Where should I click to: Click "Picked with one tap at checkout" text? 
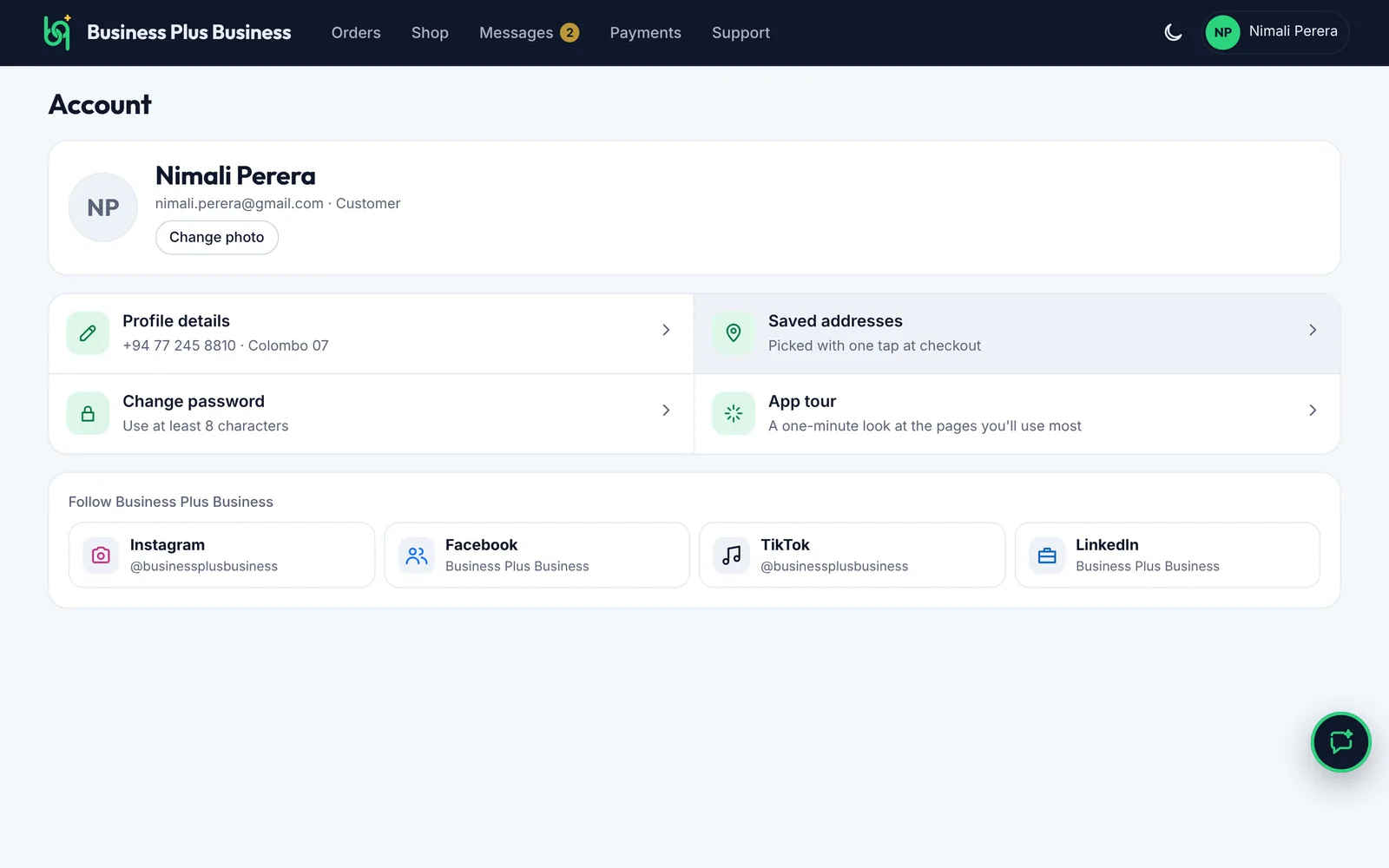click(x=874, y=345)
